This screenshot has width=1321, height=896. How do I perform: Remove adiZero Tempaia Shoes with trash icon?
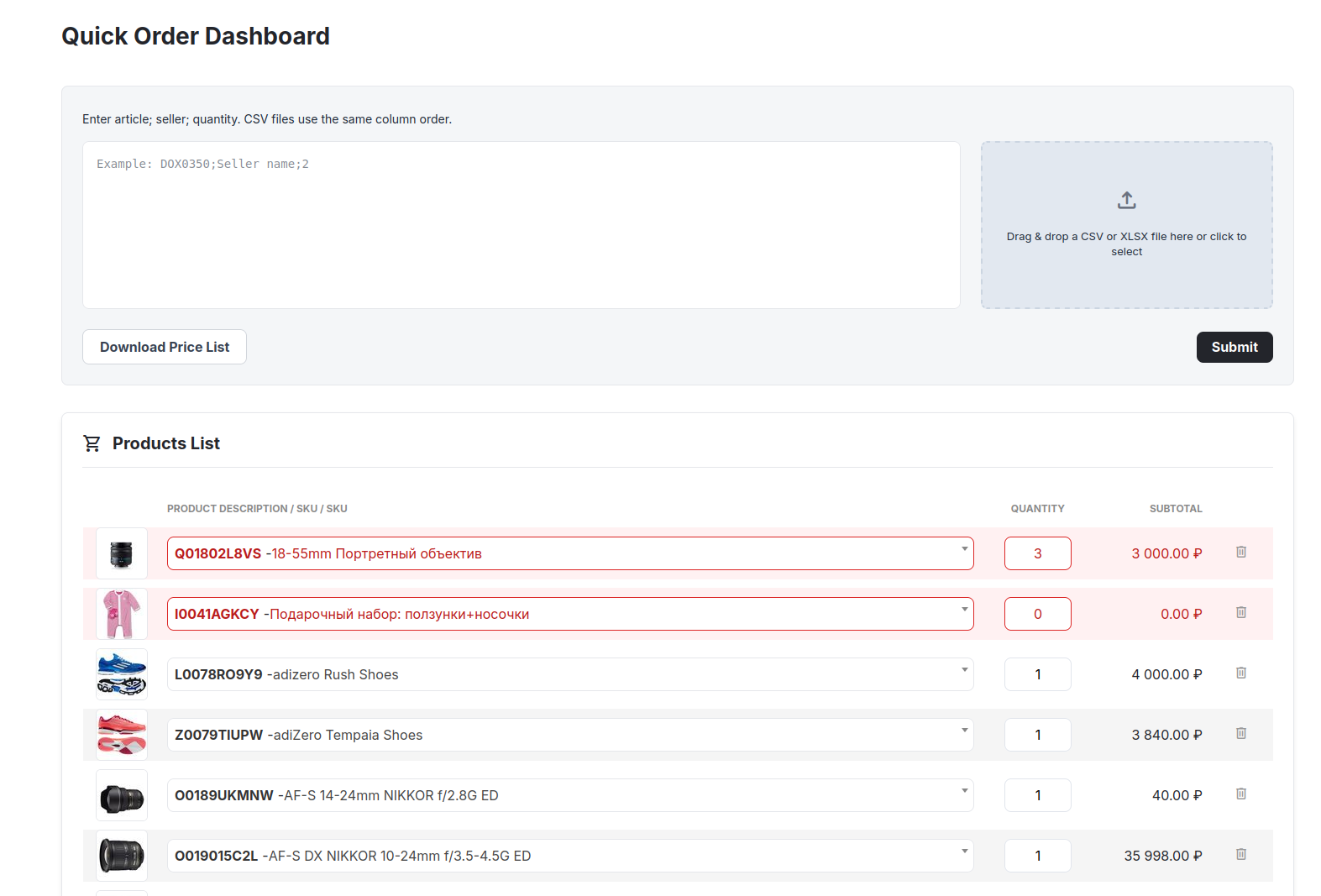click(x=1240, y=734)
